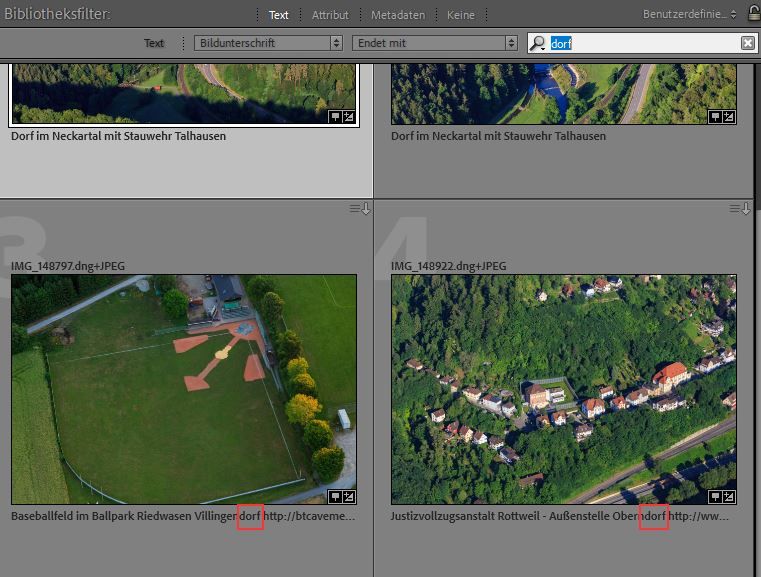This screenshot has height=577, width=761.
Task: Switch library filter to Metadaten mode
Action: [398, 15]
